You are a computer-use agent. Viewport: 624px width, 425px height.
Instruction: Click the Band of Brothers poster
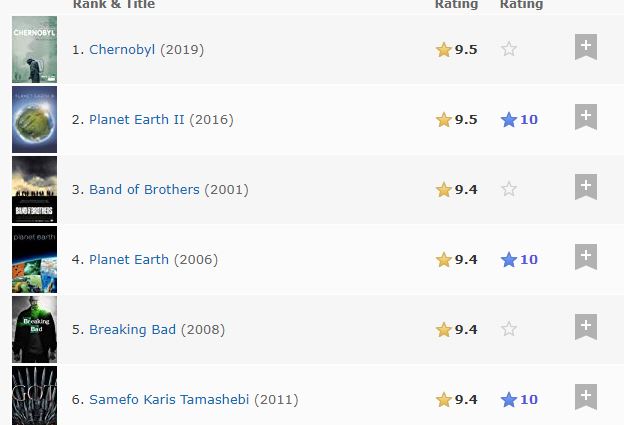tap(34, 189)
